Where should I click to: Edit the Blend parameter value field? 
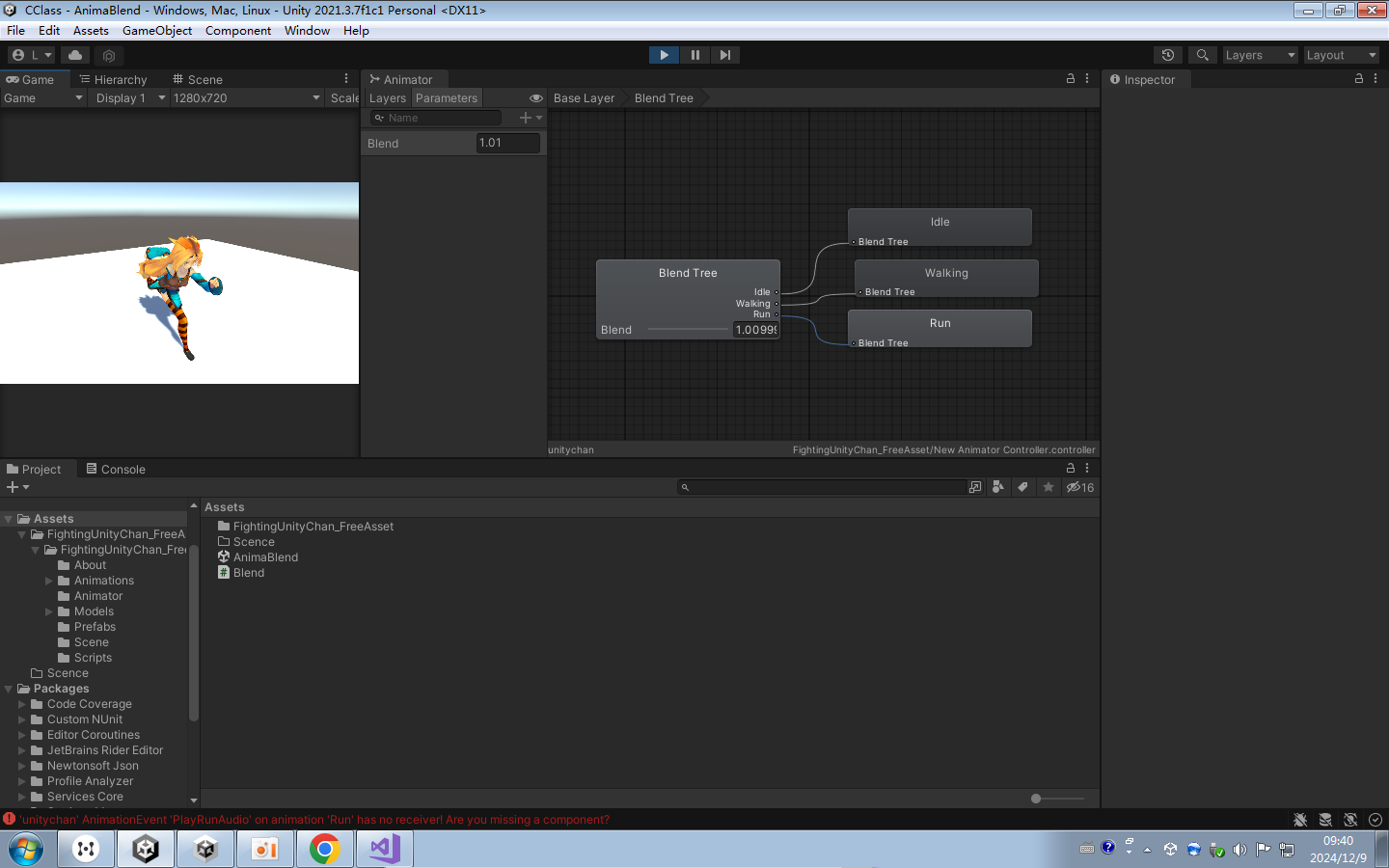tap(508, 143)
